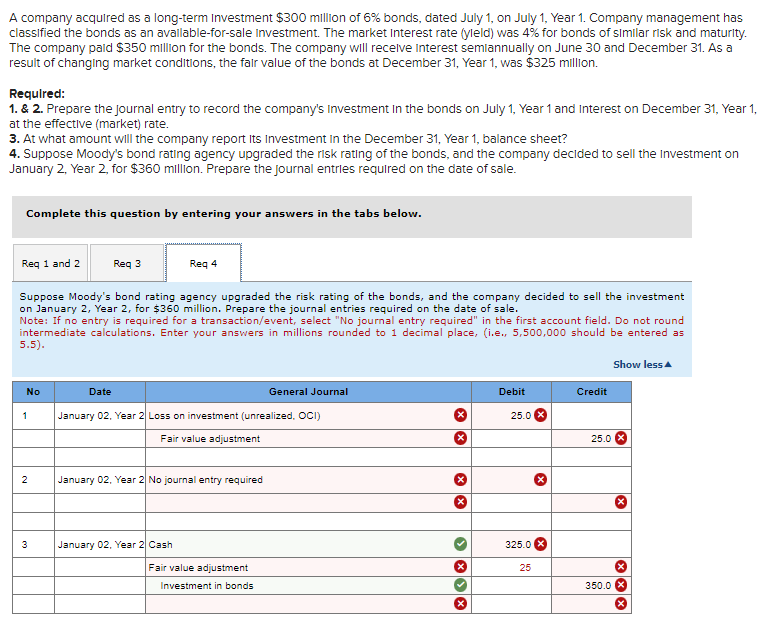Click the red X icon next to 350.0 credit
Viewport: 767px width, 618px height.
coord(621,584)
